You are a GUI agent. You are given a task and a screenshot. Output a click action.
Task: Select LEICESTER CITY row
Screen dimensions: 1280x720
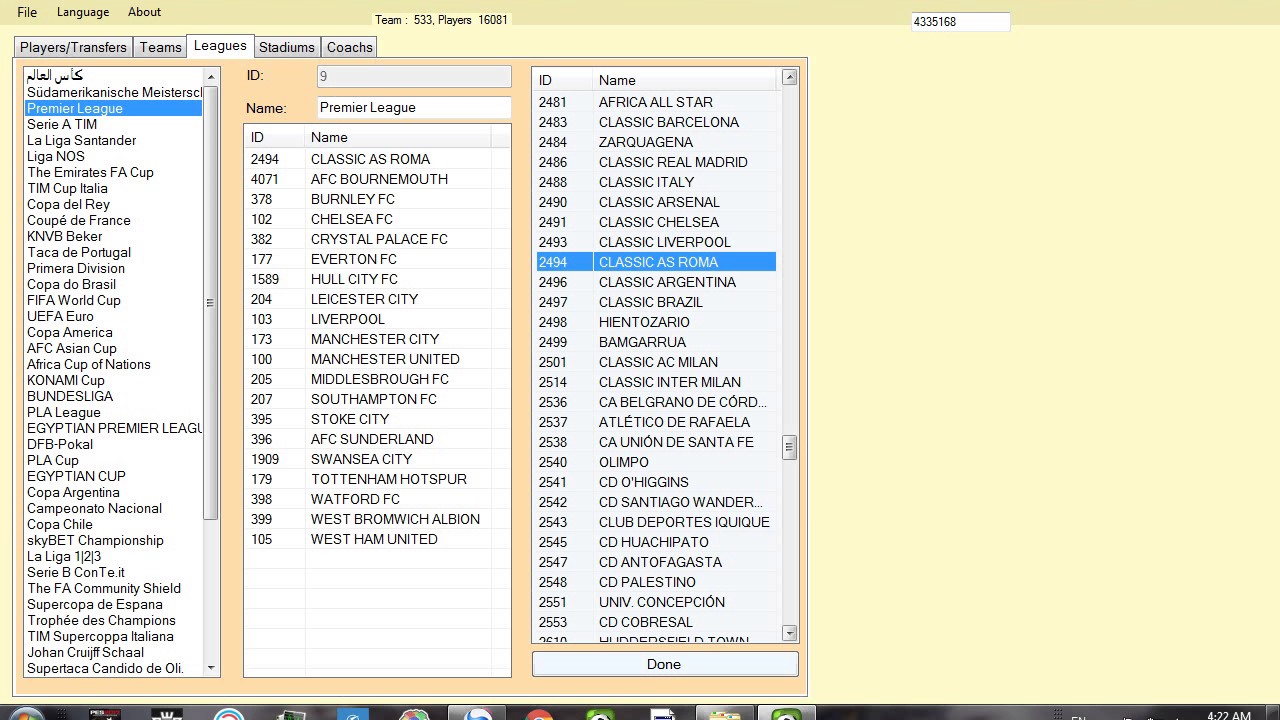click(x=377, y=299)
